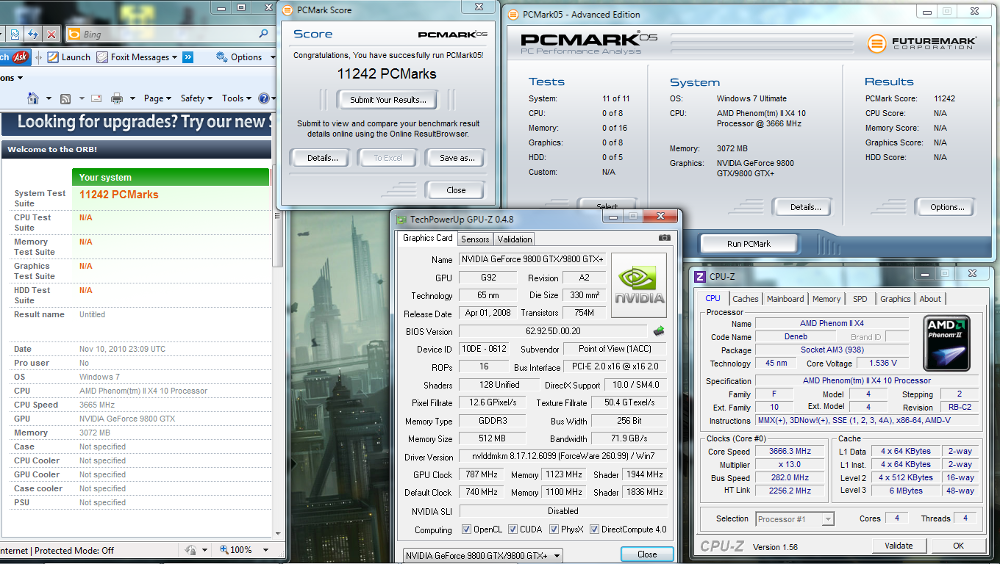Switch to CPU-Z Mainboard tab
The width and height of the screenshot is (1000, 564).
pyautogui.click(x=785, y=299)
